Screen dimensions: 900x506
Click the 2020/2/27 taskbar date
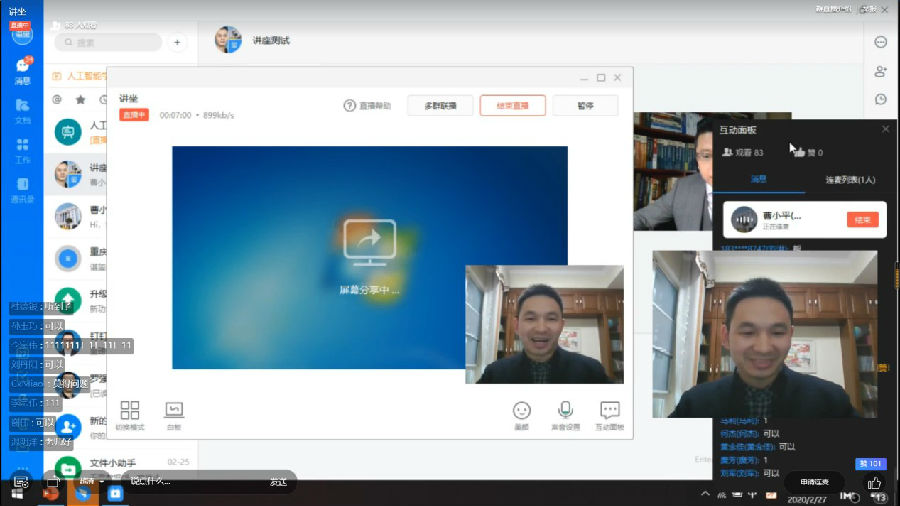click(x=806, y=500)
